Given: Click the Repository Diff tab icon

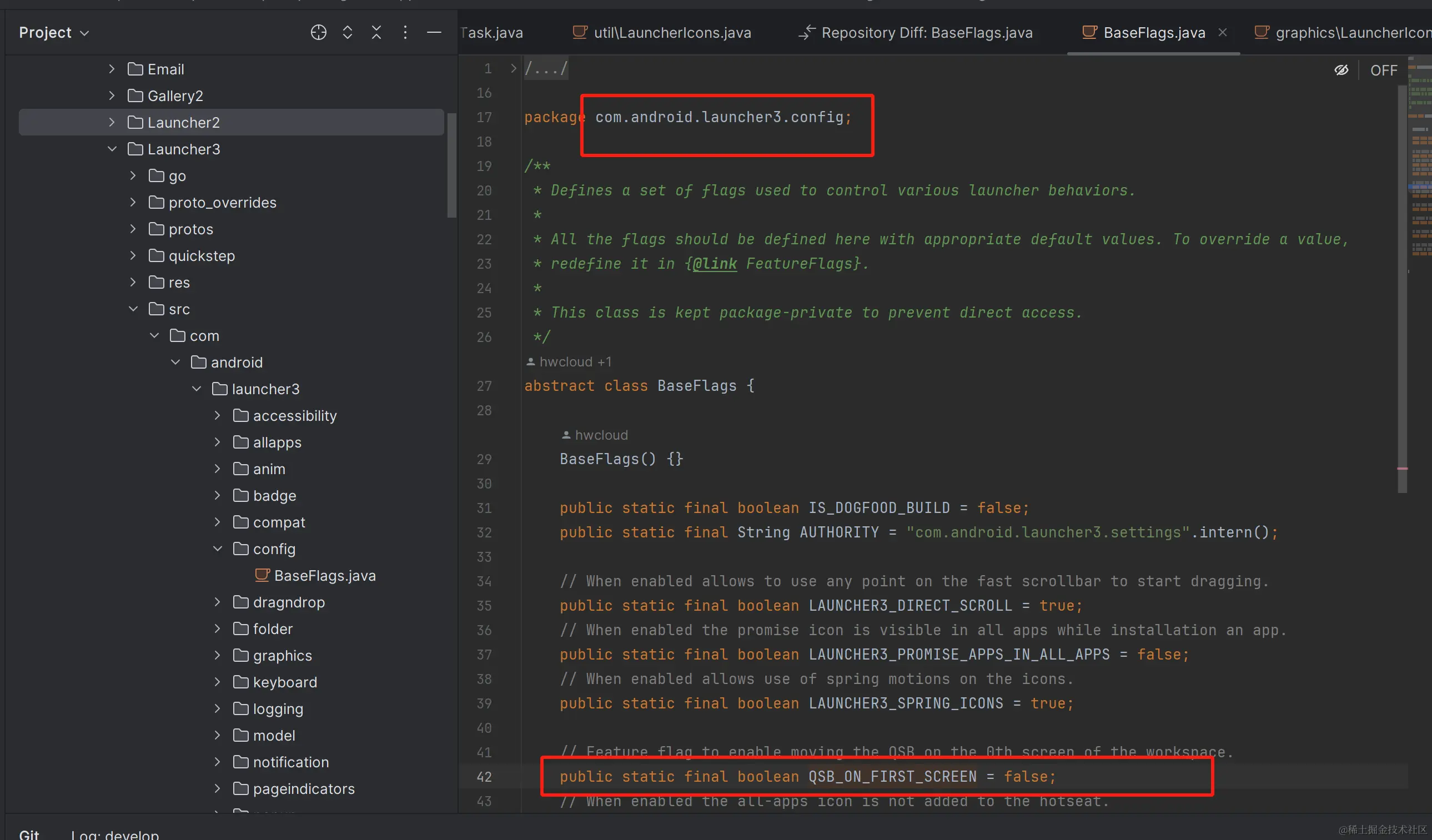Looking at the screenshot, I should (x=806, y=32).
